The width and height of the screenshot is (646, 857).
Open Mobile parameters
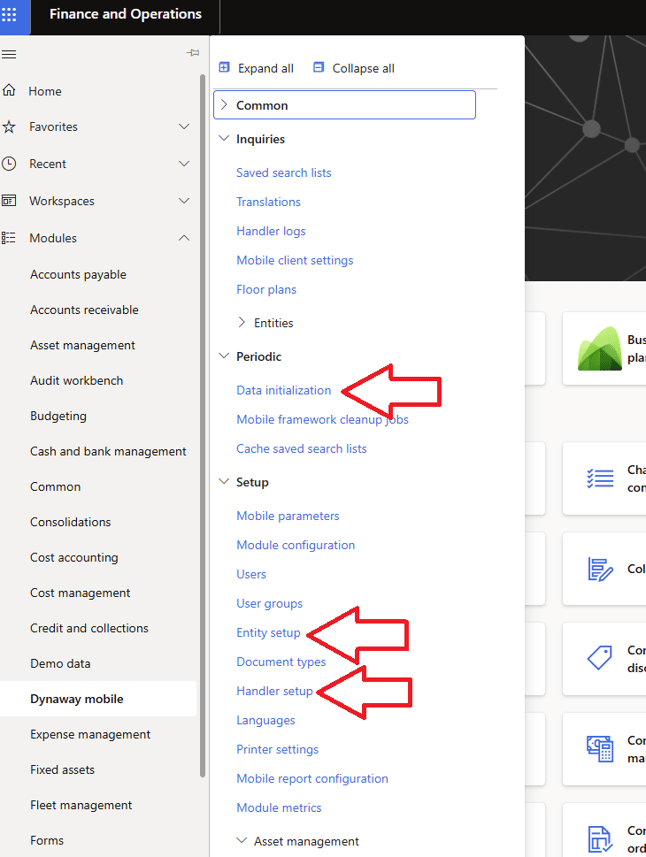tap(287, 516)
